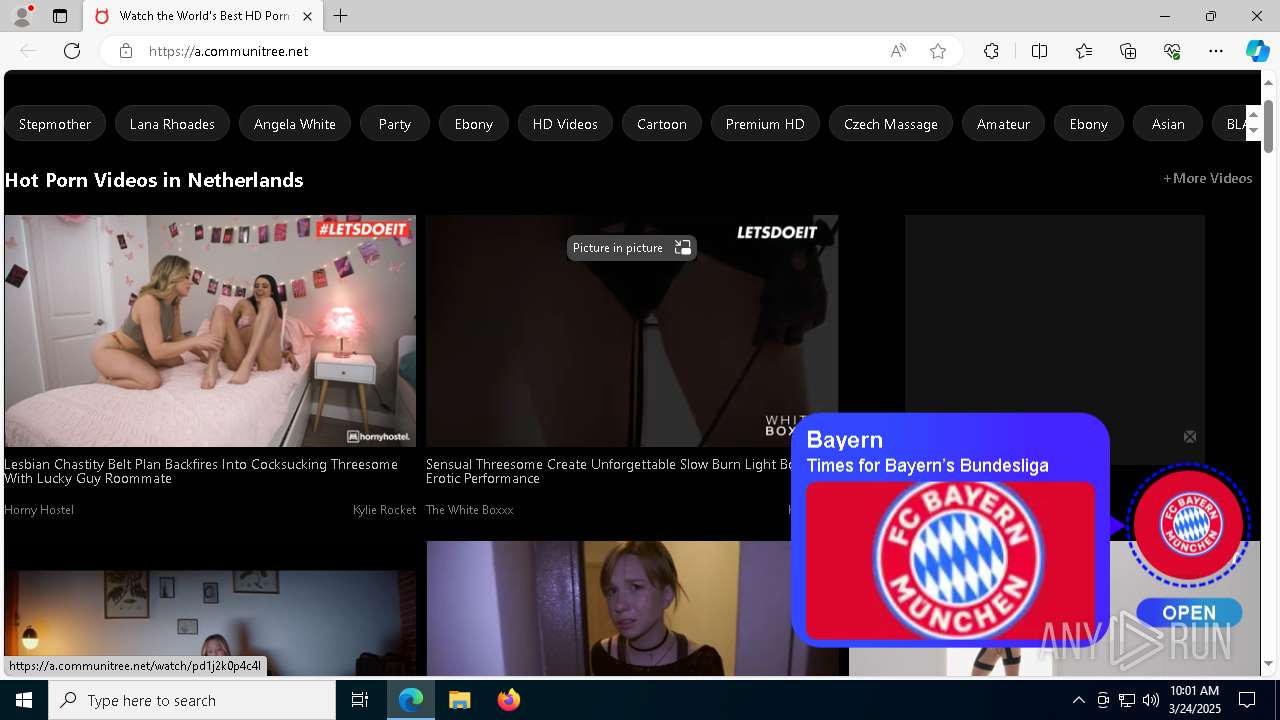
Task: Click the category list down arrow
Action: click(x=1253, y=131)
